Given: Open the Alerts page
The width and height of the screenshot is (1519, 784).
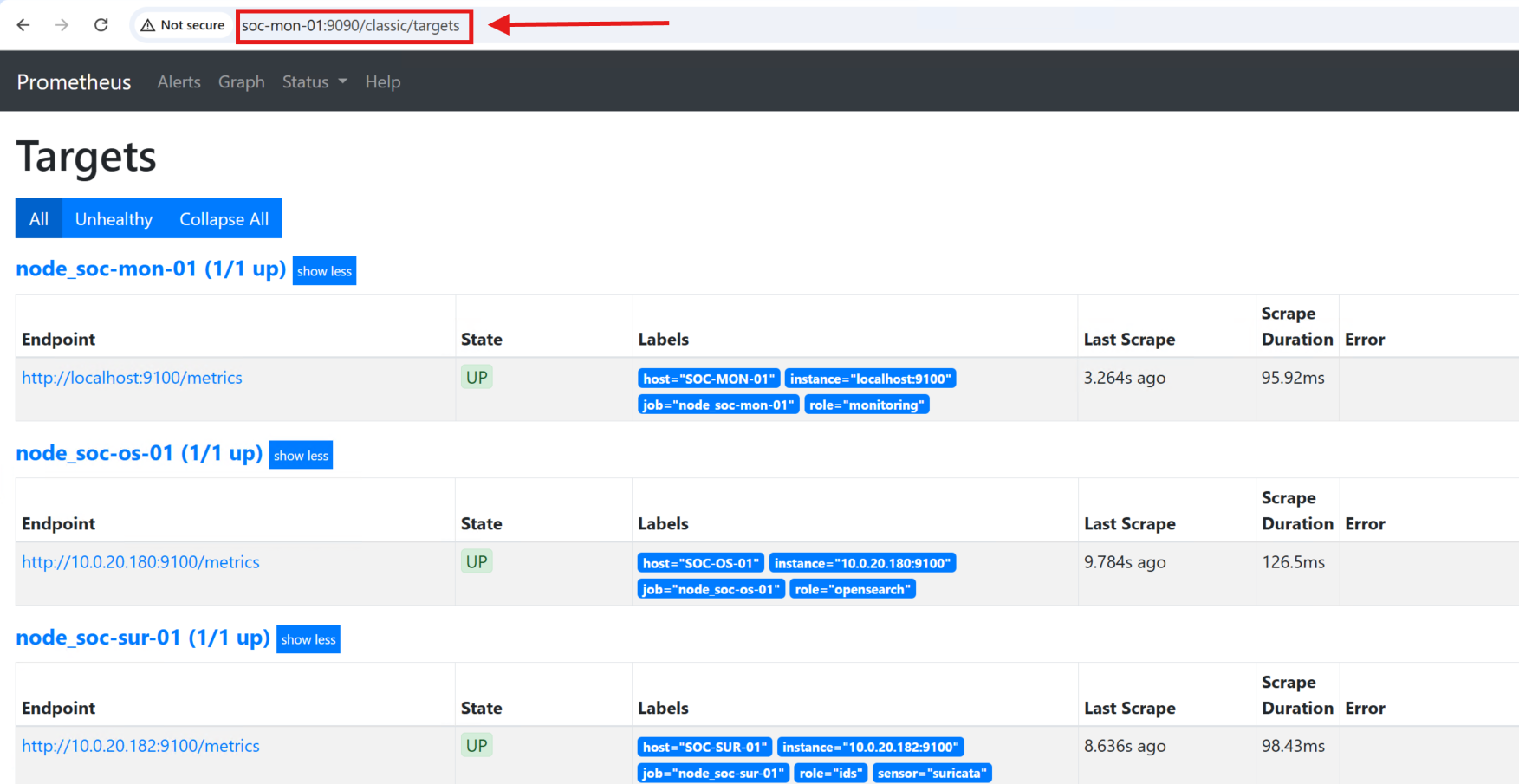Looking at the screenshot, I should [179, 82].
